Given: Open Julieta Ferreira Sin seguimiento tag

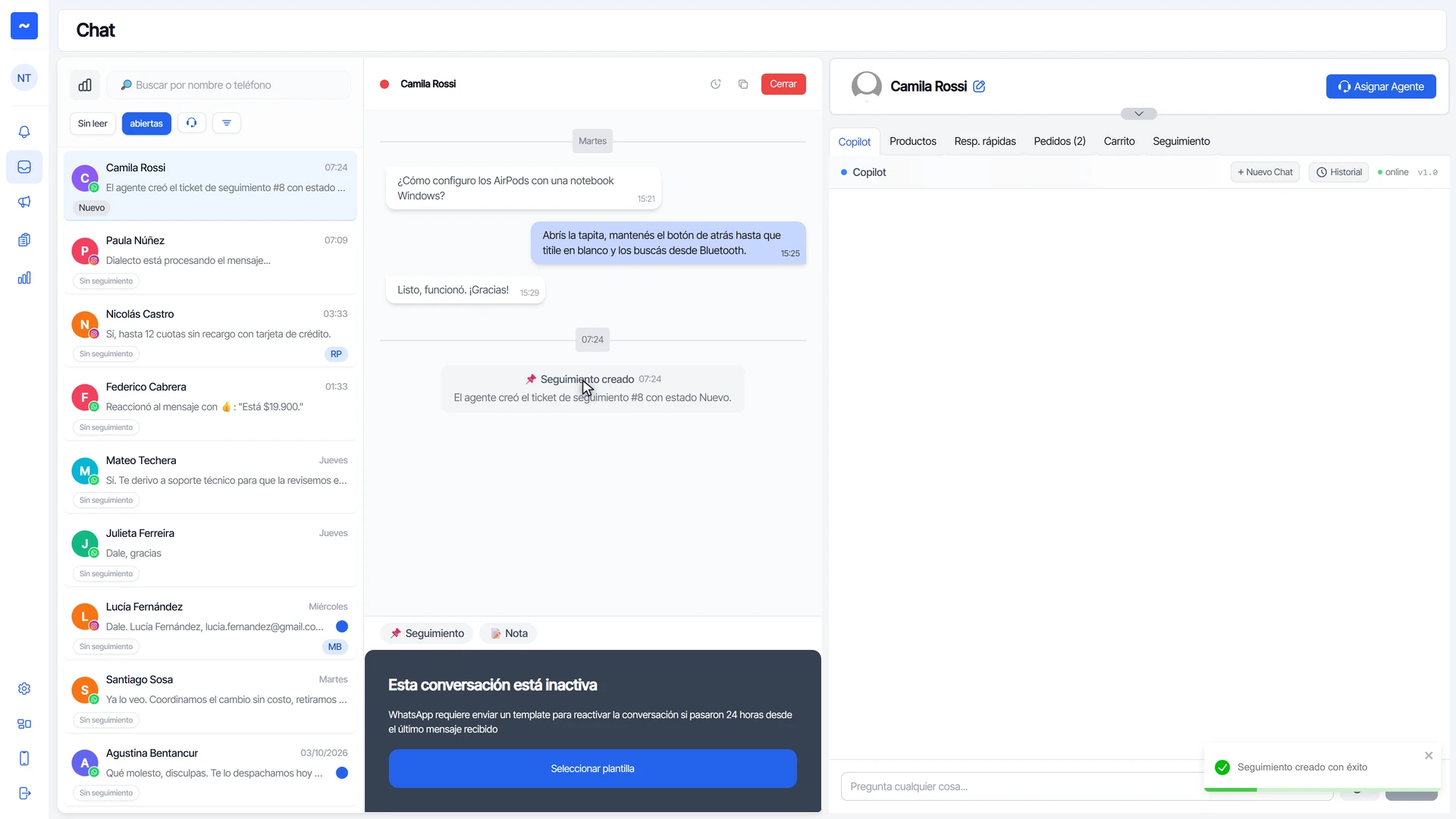Looking at the screenshot, I should click(x=106, y=574).
